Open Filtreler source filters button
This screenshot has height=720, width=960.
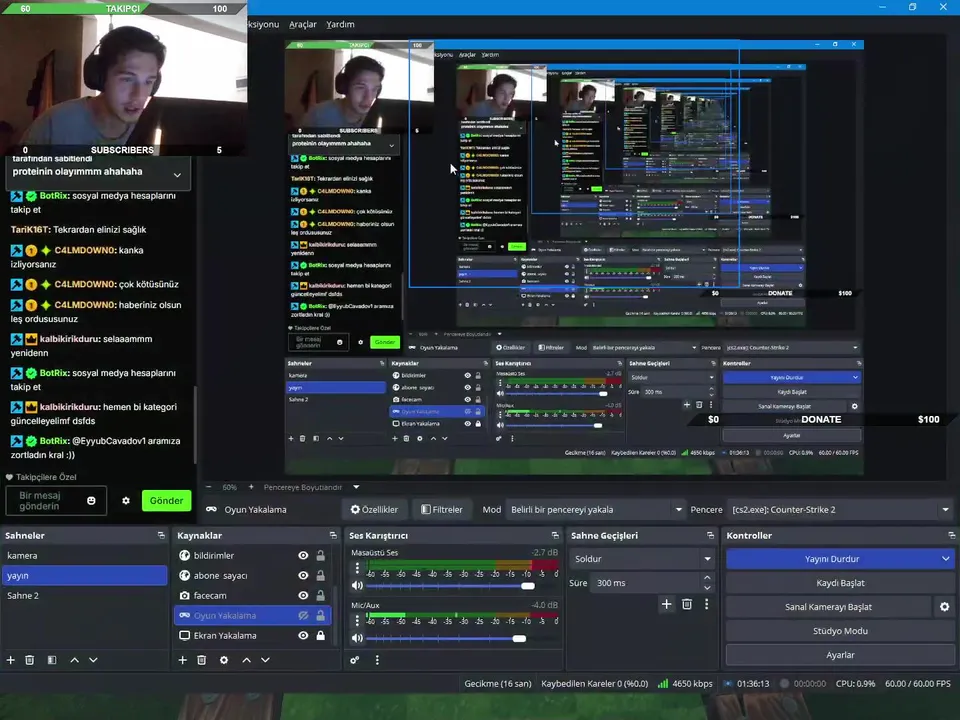(441, 509)
